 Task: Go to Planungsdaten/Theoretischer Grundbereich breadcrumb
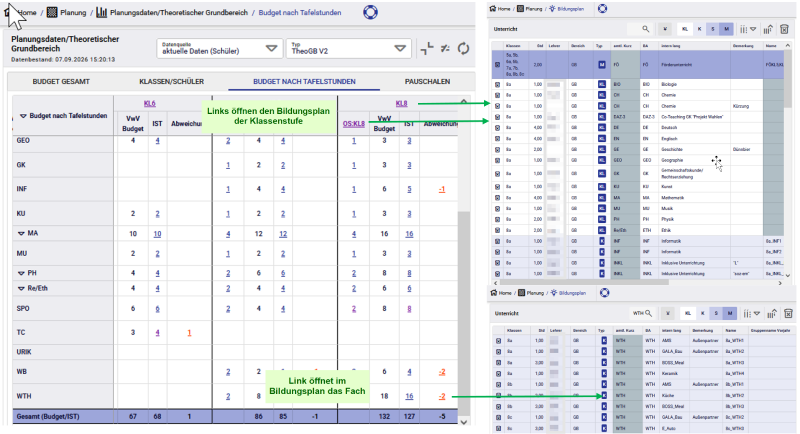(179, 12)
